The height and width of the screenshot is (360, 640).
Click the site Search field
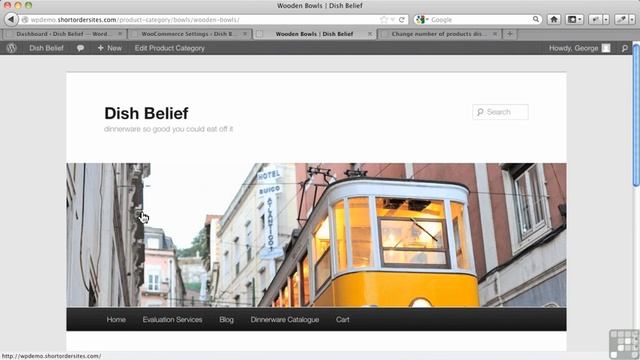tap(500, 112)
